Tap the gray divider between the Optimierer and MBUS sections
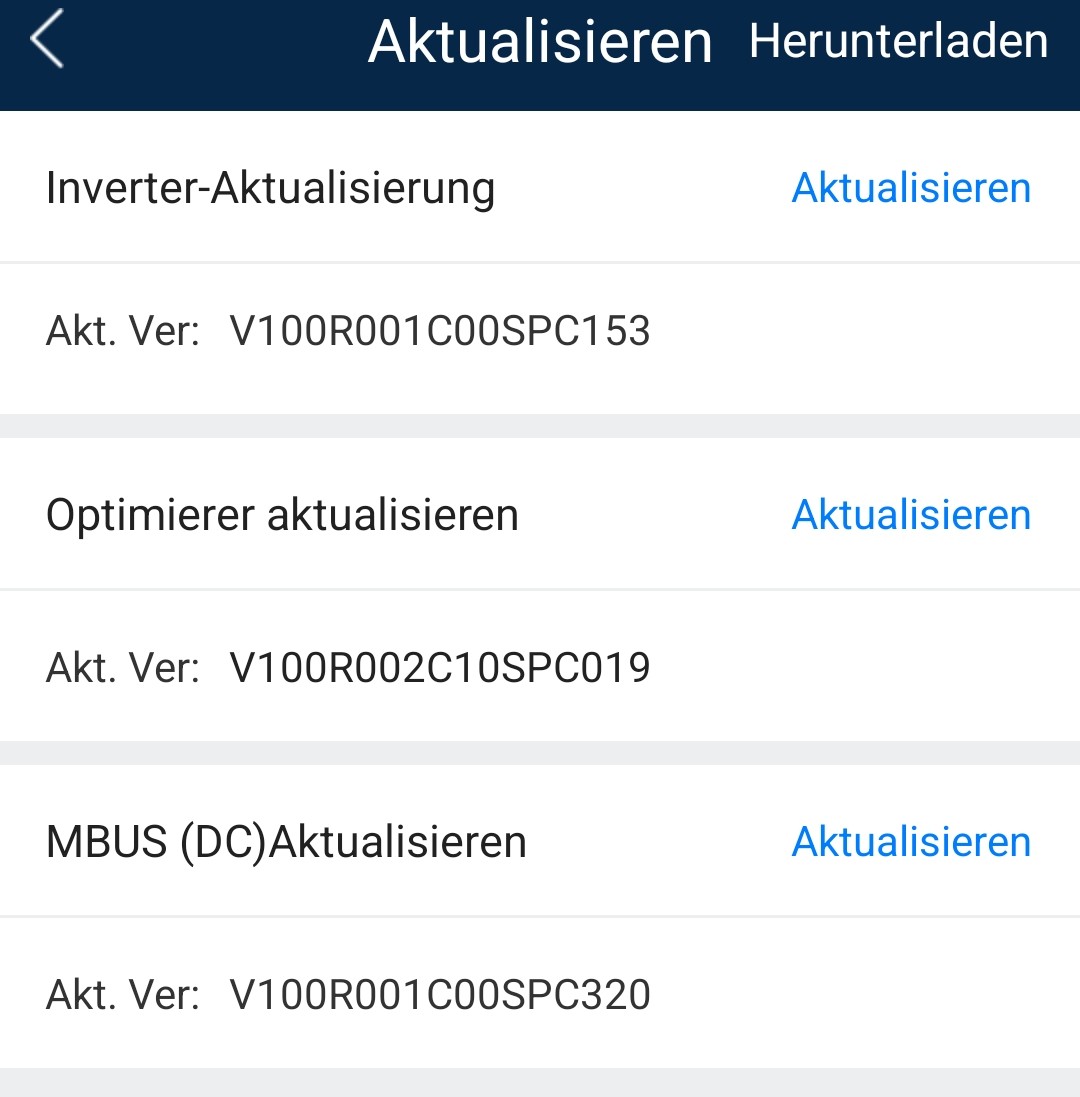1080x1097 pixels. tap(540, 753)
